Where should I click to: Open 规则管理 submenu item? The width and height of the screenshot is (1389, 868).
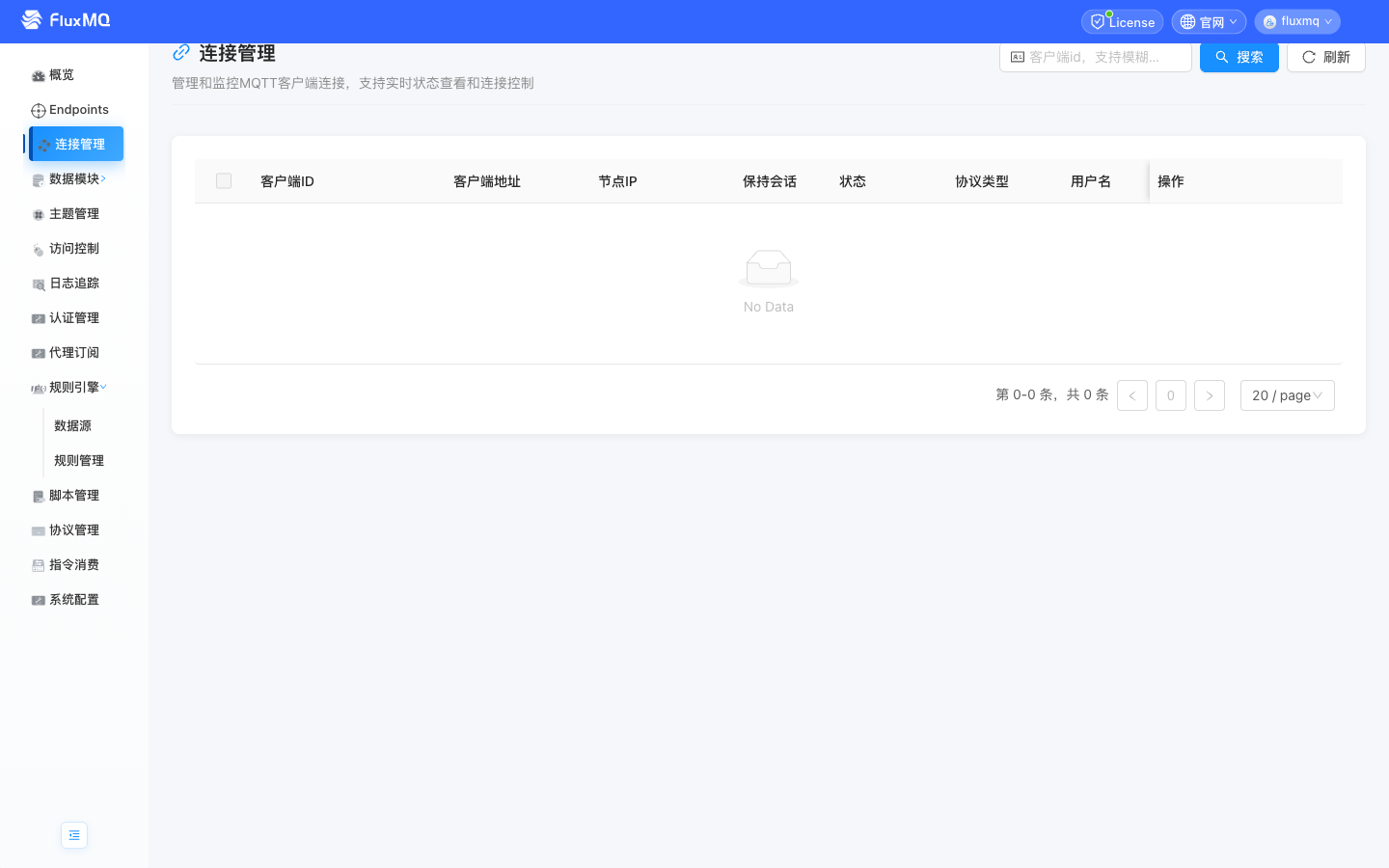point(79,461)
